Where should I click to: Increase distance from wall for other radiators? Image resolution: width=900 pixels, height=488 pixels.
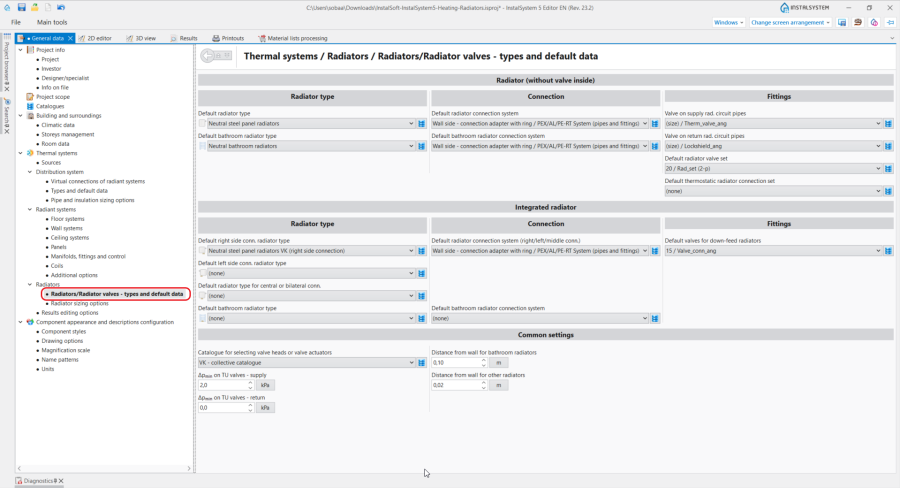(484, 383)
